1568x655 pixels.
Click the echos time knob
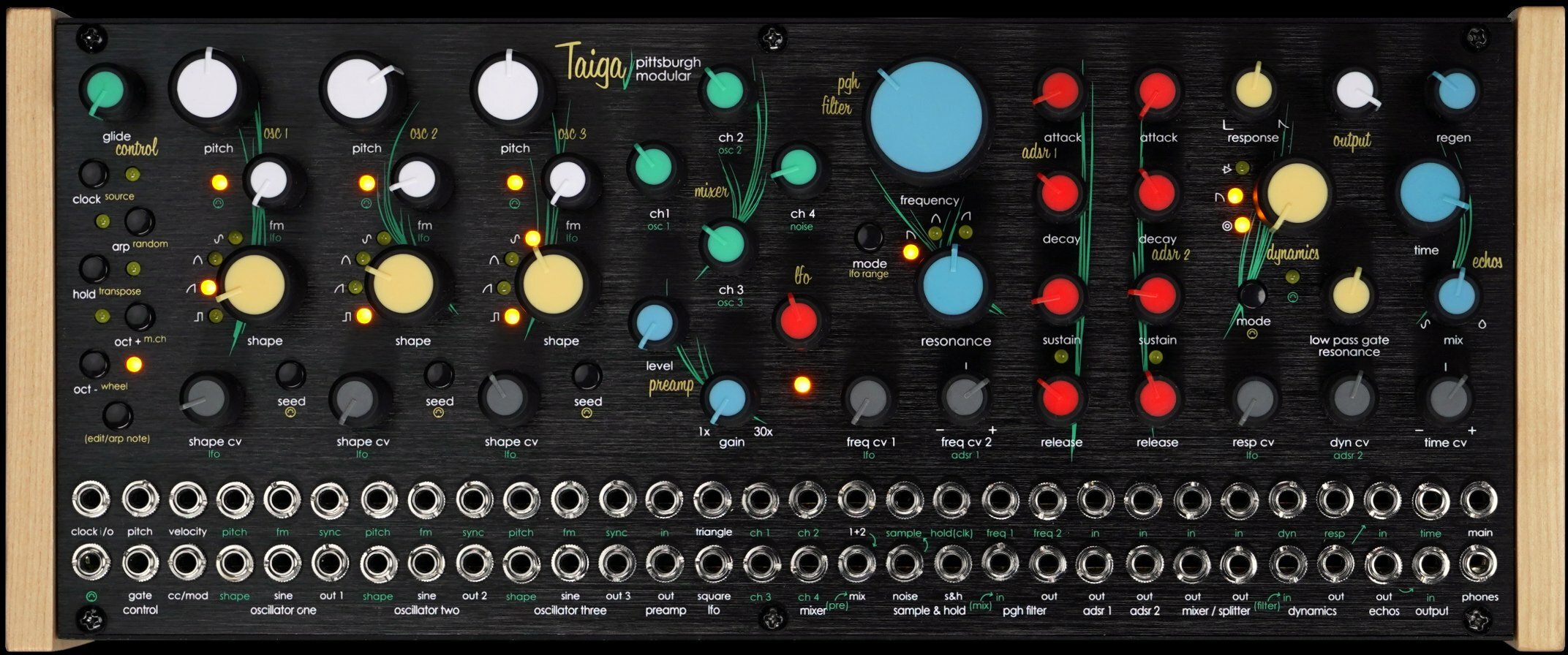1430,193
